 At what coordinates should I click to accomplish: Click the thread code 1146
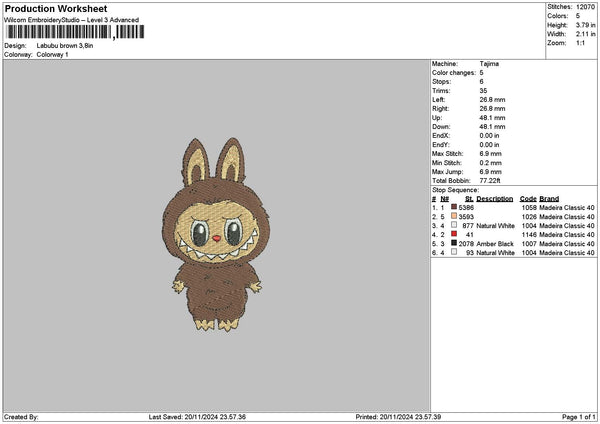[x=529, y=235]
